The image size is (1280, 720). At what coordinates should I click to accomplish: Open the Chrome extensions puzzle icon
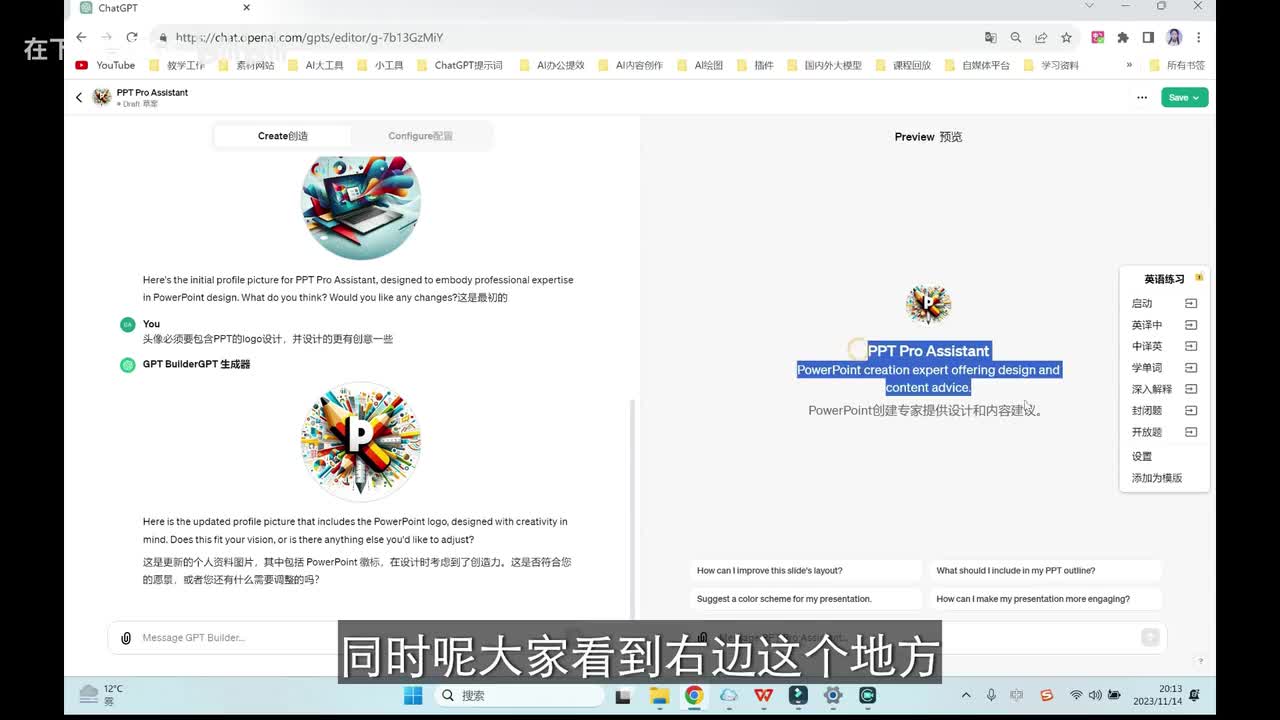click(x=1123, y=37)
